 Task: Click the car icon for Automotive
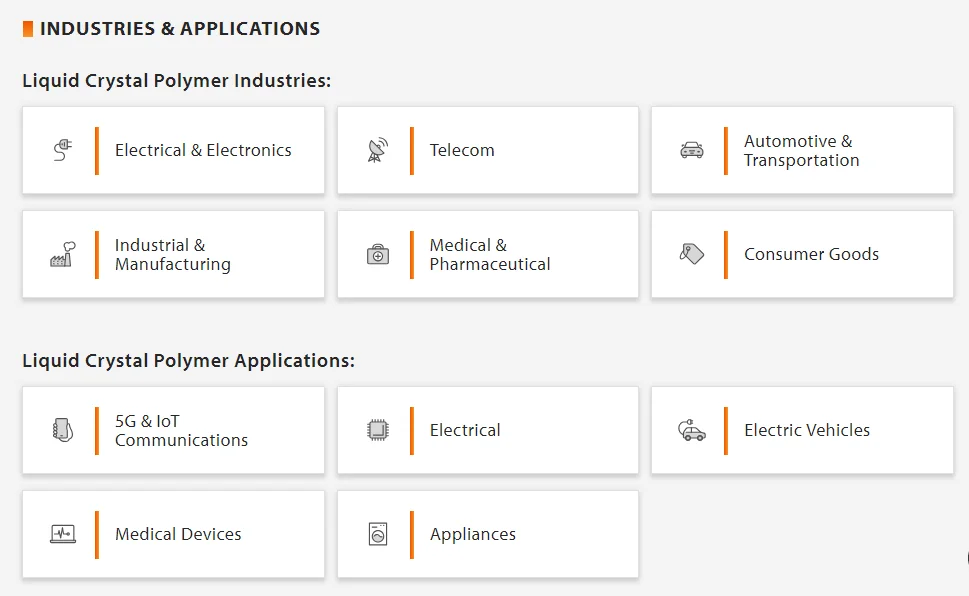coord(691,150)
